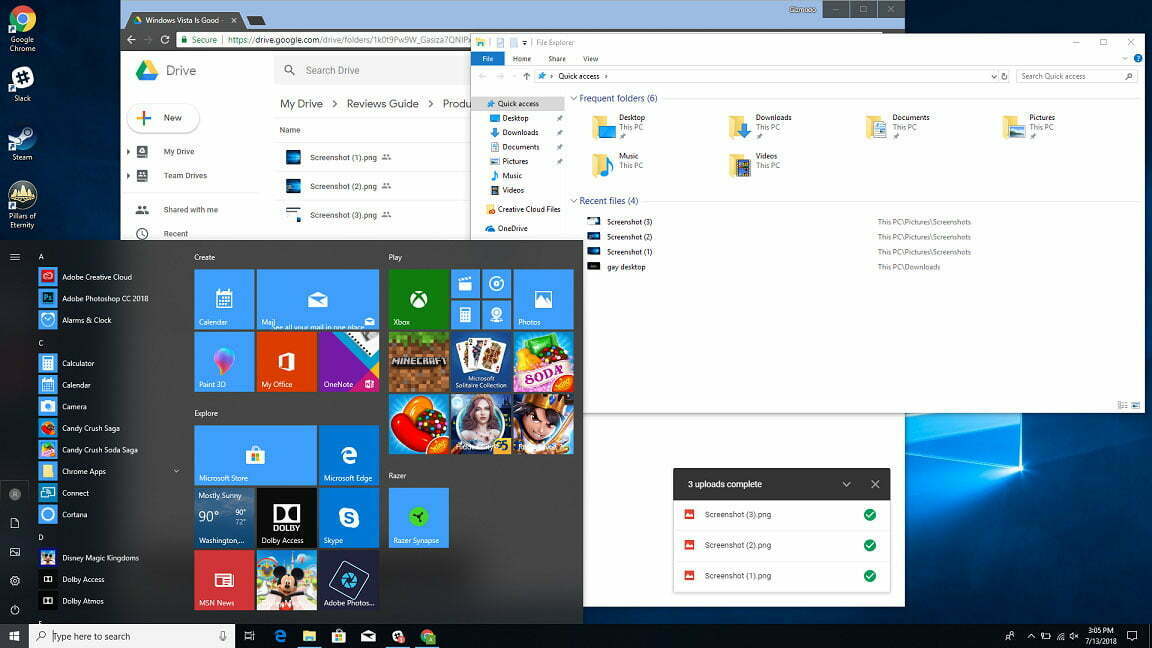Click the New button in Google Drive
This screenshot has width=1152, height=648.
(x=163, y=118)
